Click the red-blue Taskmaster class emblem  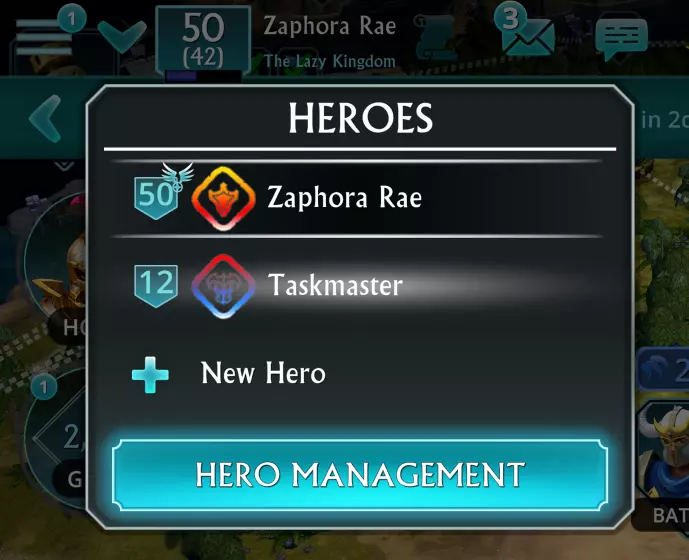click(x=224, y=286)
